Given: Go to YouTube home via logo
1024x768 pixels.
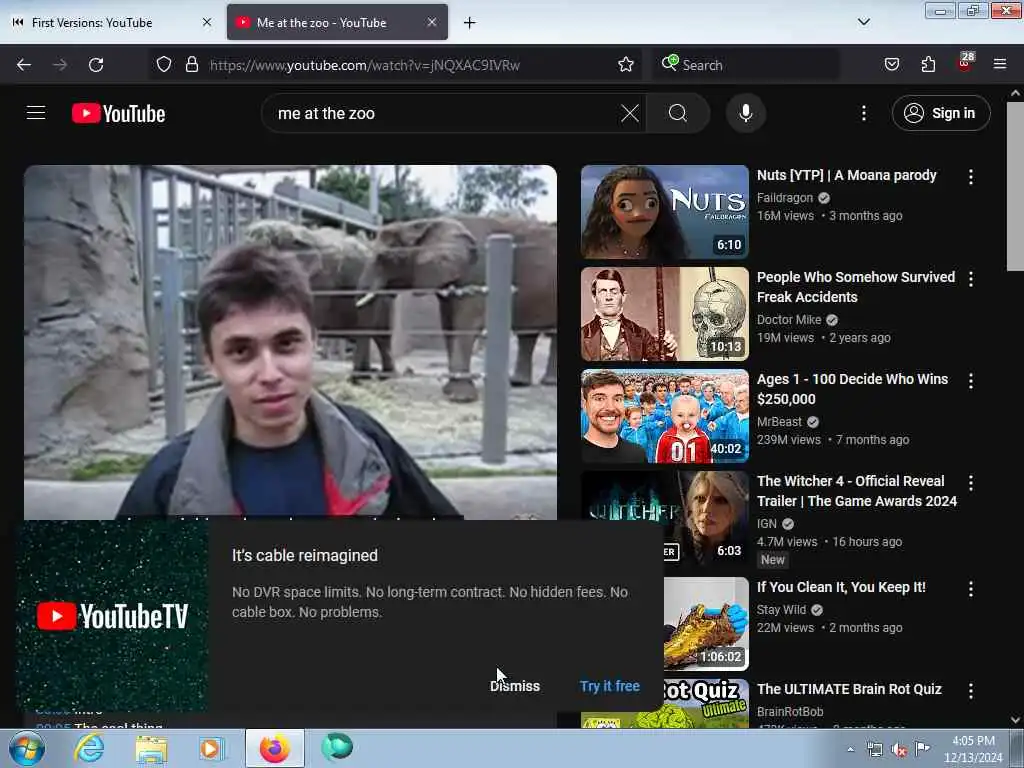Looking at the screenshot, I should click(118, 113).
